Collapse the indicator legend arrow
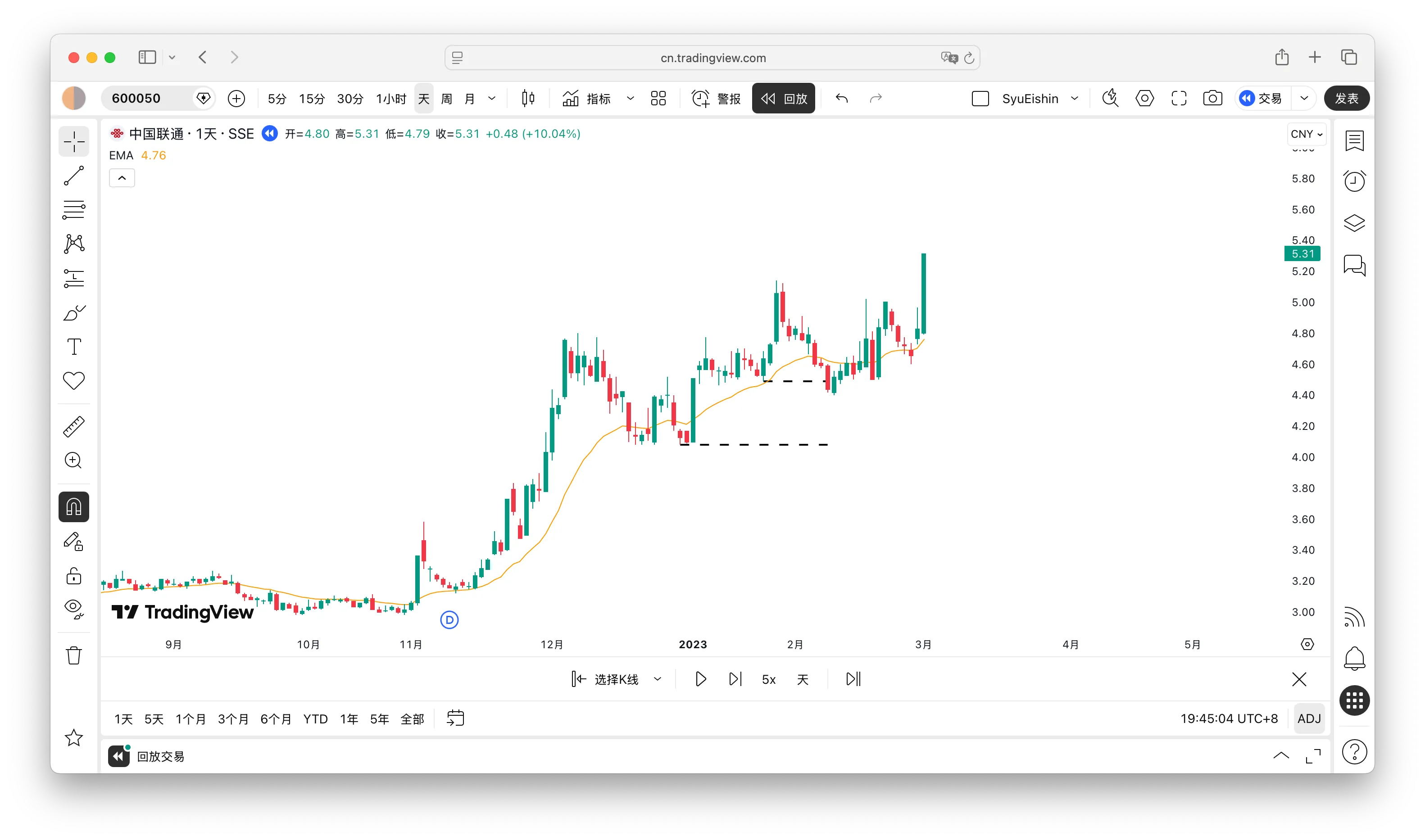1425x840 pixels. click(x=122, y=178)
